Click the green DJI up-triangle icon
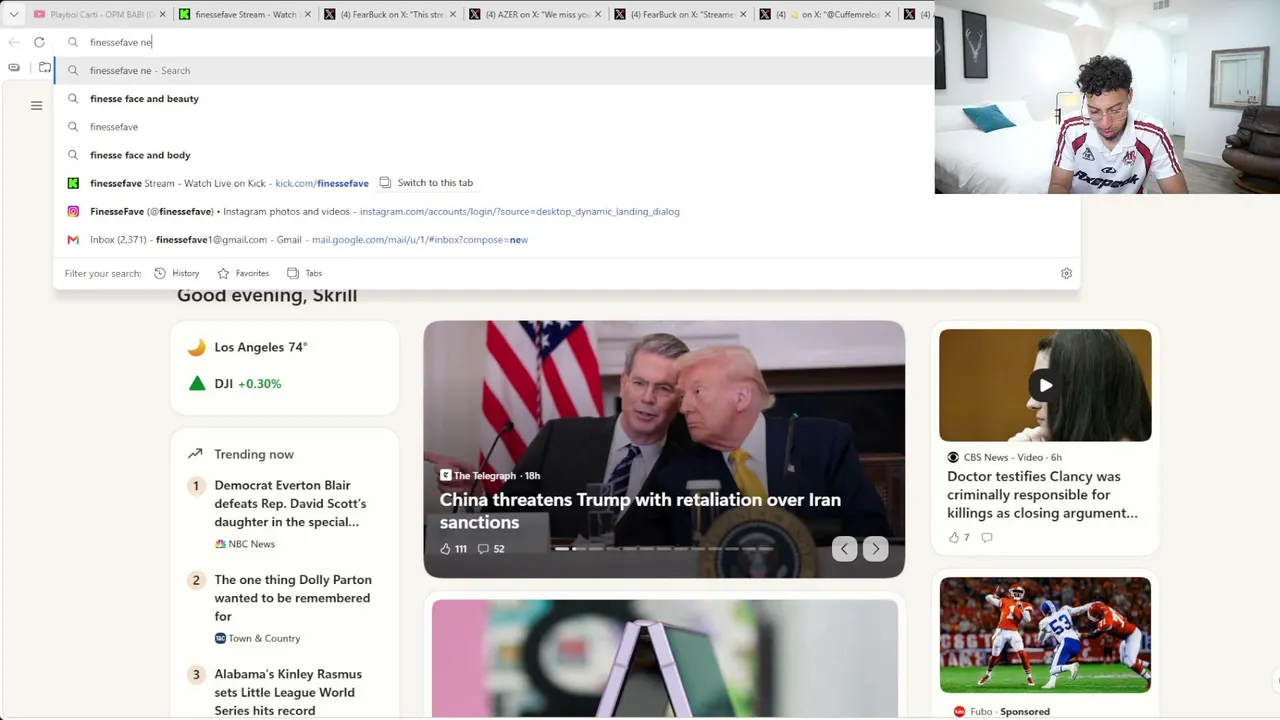 coord(197,383)
